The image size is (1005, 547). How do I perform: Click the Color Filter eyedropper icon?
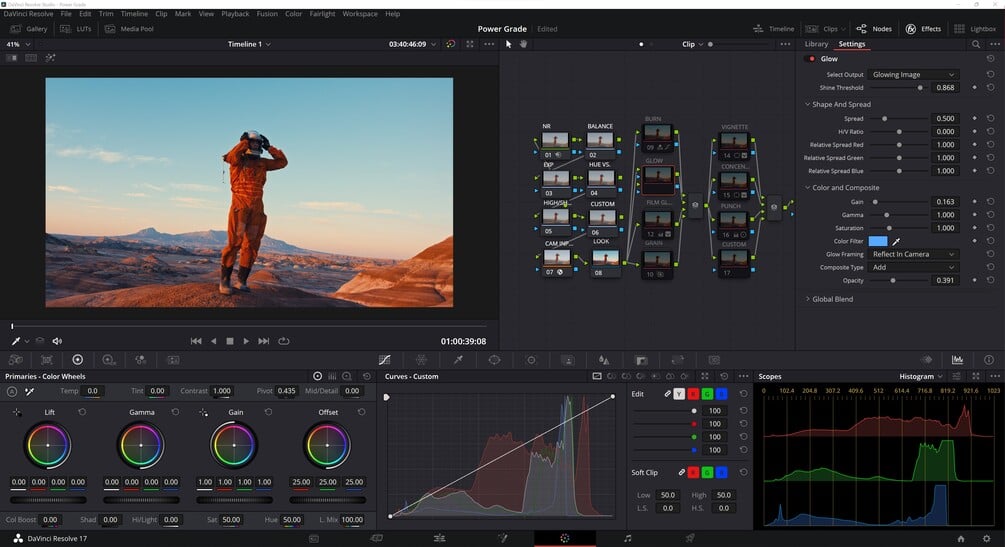pos(896,241)
